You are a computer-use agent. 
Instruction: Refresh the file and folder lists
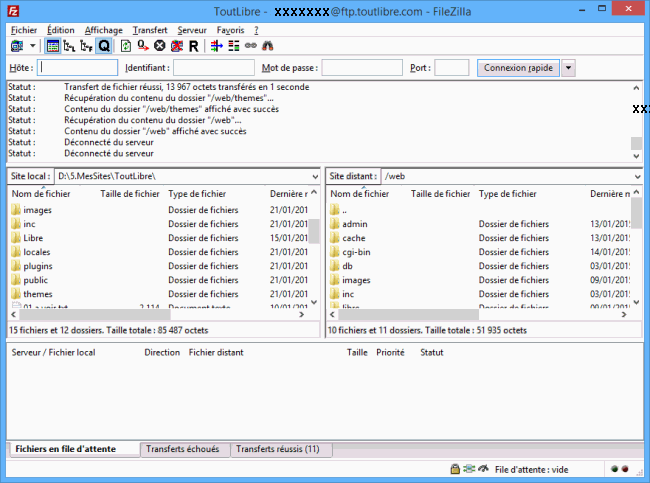point(126,46)
